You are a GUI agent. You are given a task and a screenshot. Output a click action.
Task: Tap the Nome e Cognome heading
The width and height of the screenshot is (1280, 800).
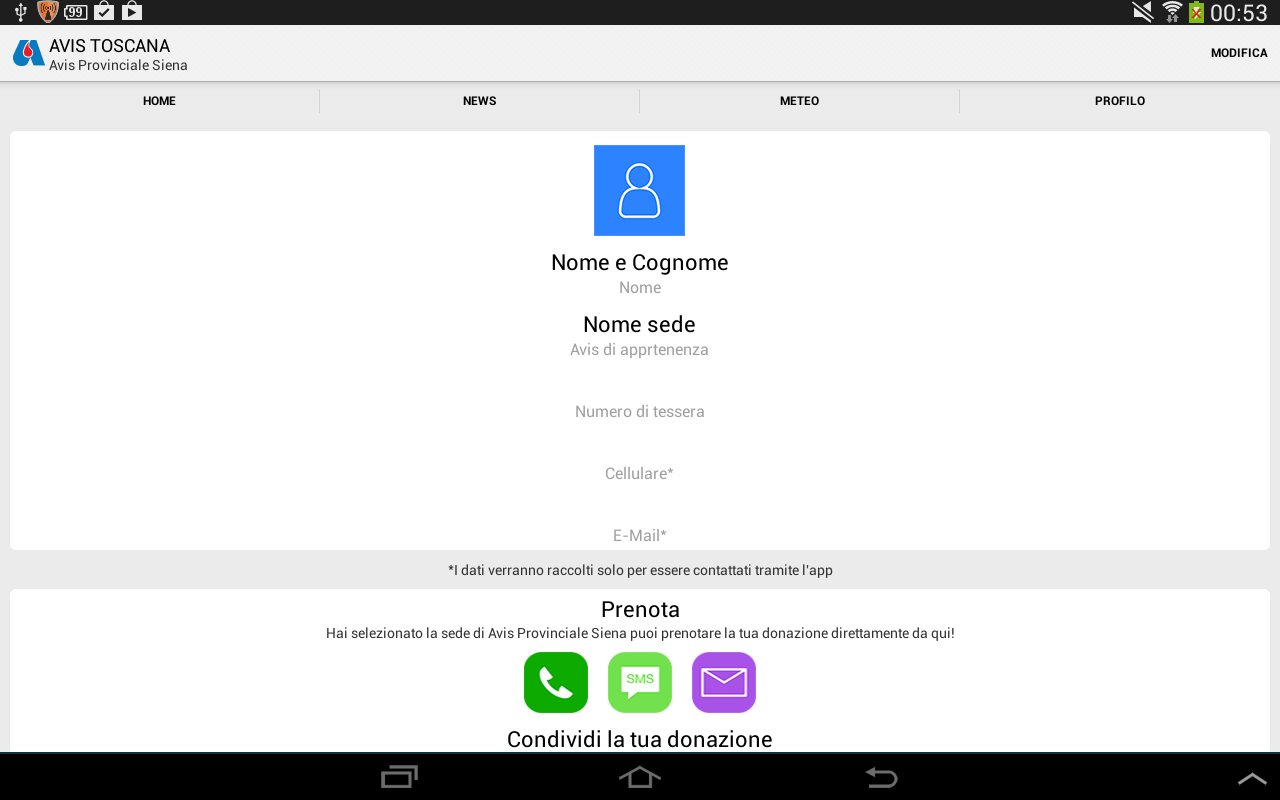pyautogui.click(x=640, y=262)
